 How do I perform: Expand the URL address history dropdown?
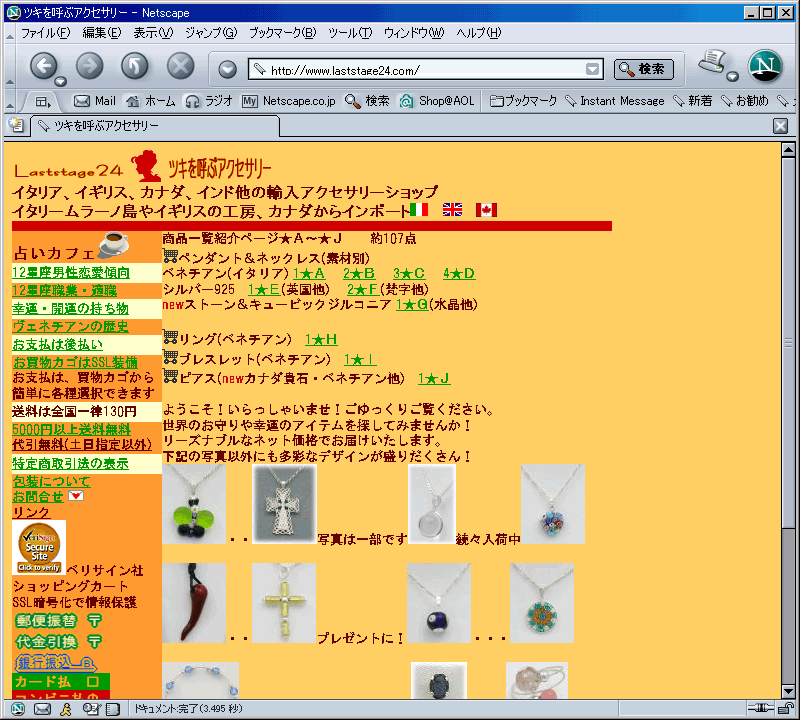592,69
